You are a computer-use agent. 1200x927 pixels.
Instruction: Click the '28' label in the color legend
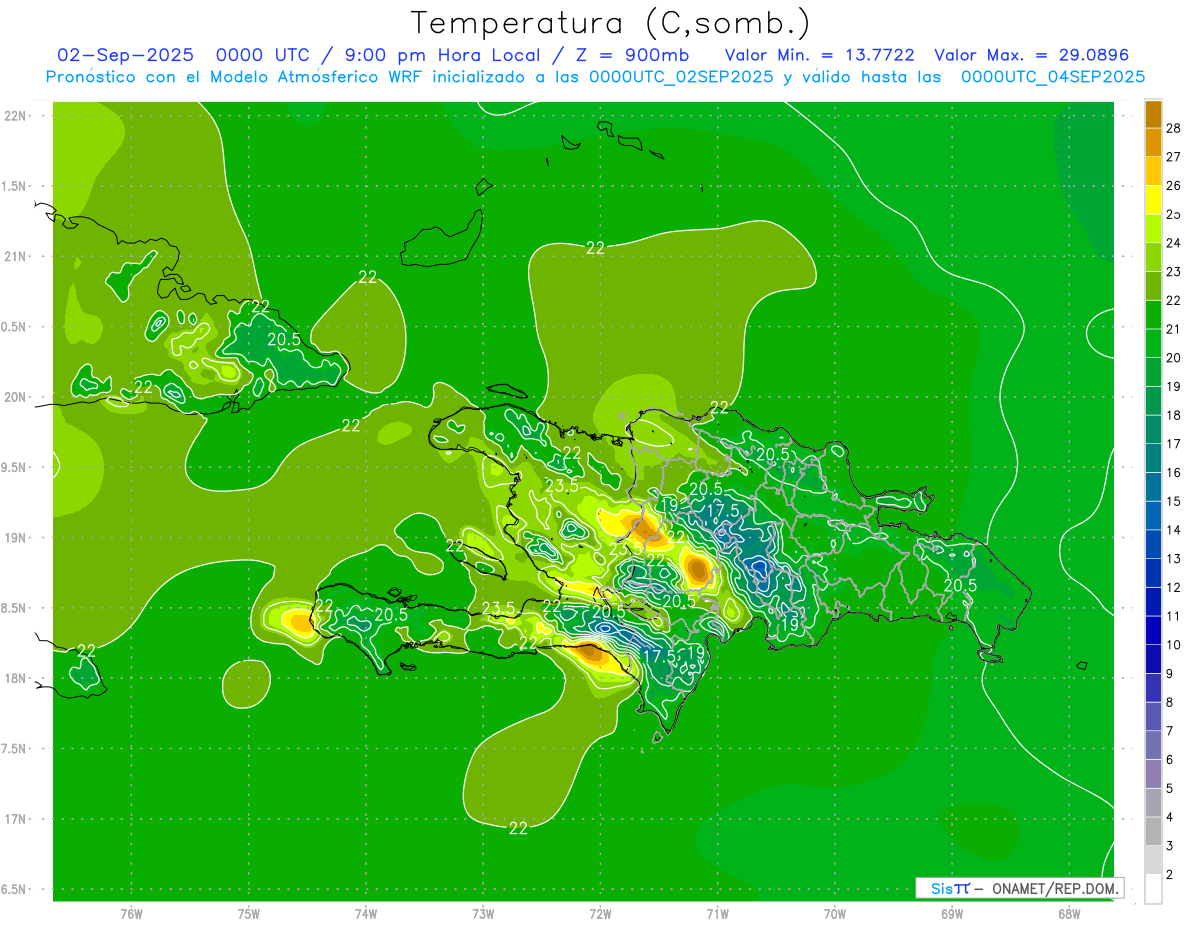(1175, 128)
